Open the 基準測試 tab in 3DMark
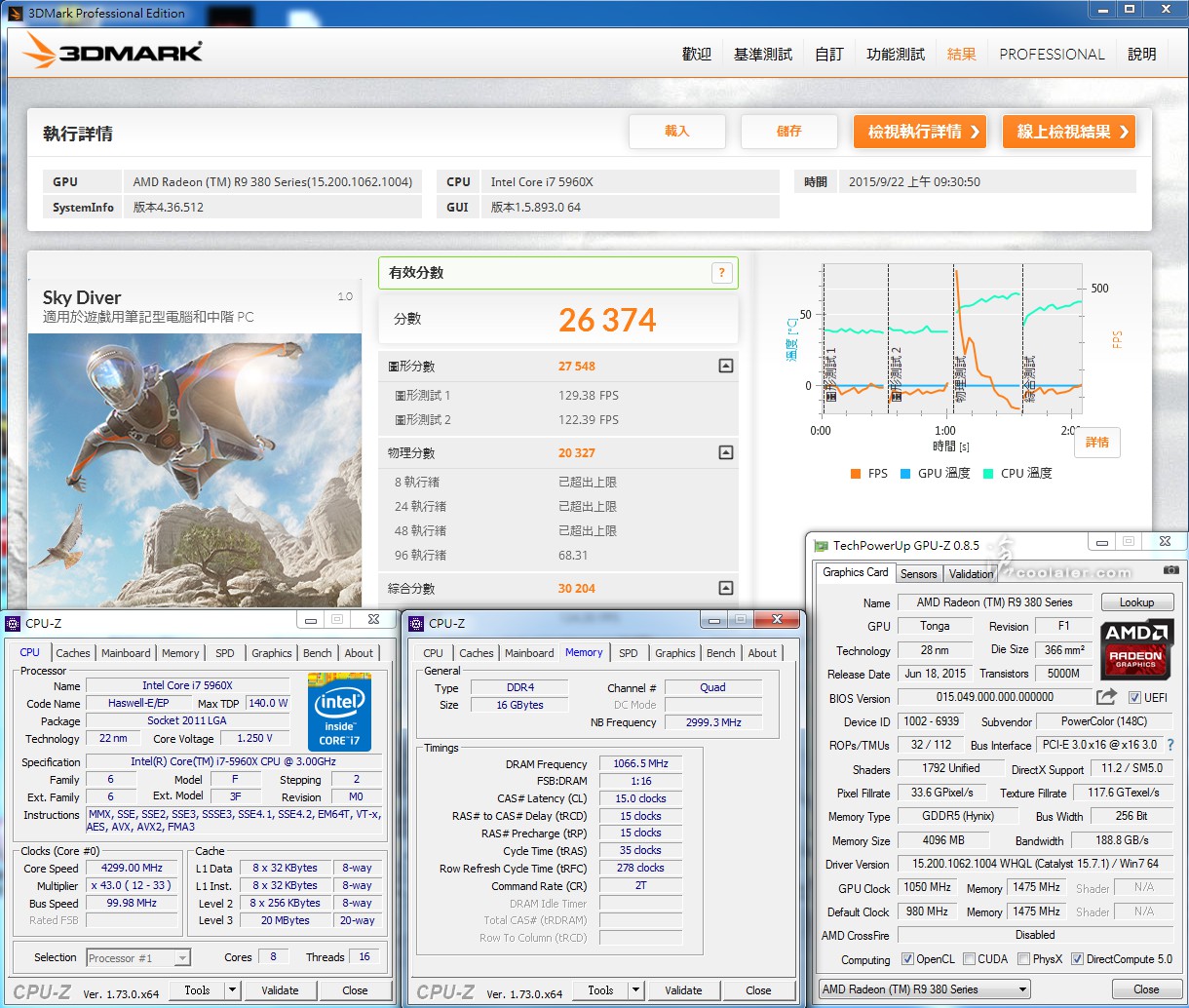Viewport: 1189px width, 1008px height. coord(763,55)
